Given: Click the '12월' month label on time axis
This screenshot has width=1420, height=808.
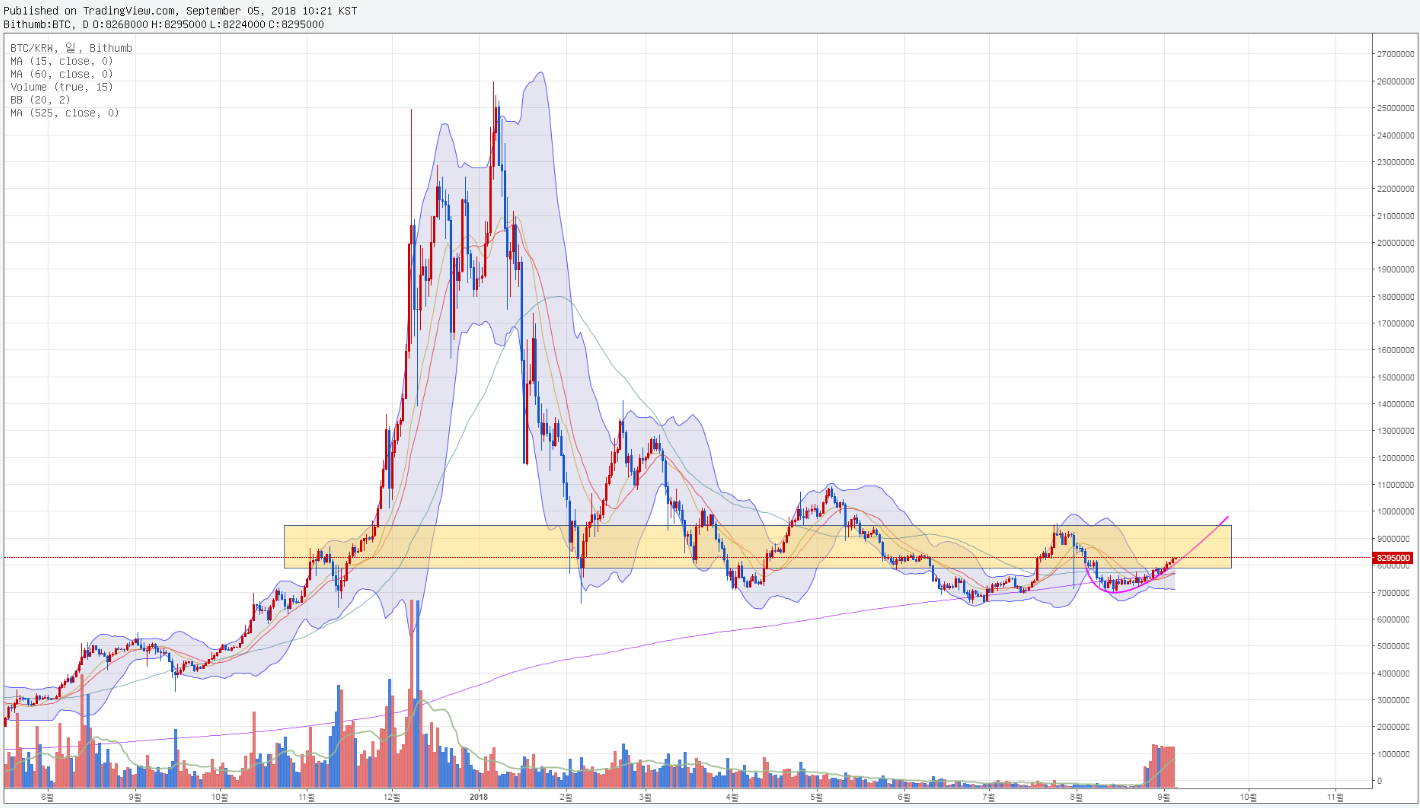Looking at the screenshot, I should pos(391,797).
